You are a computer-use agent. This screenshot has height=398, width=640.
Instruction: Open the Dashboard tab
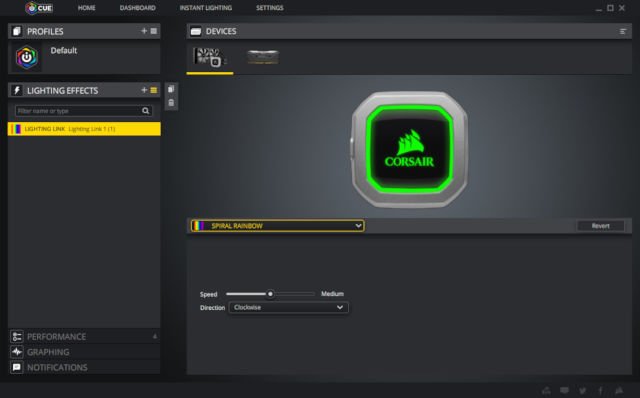[x=138, y=8]
